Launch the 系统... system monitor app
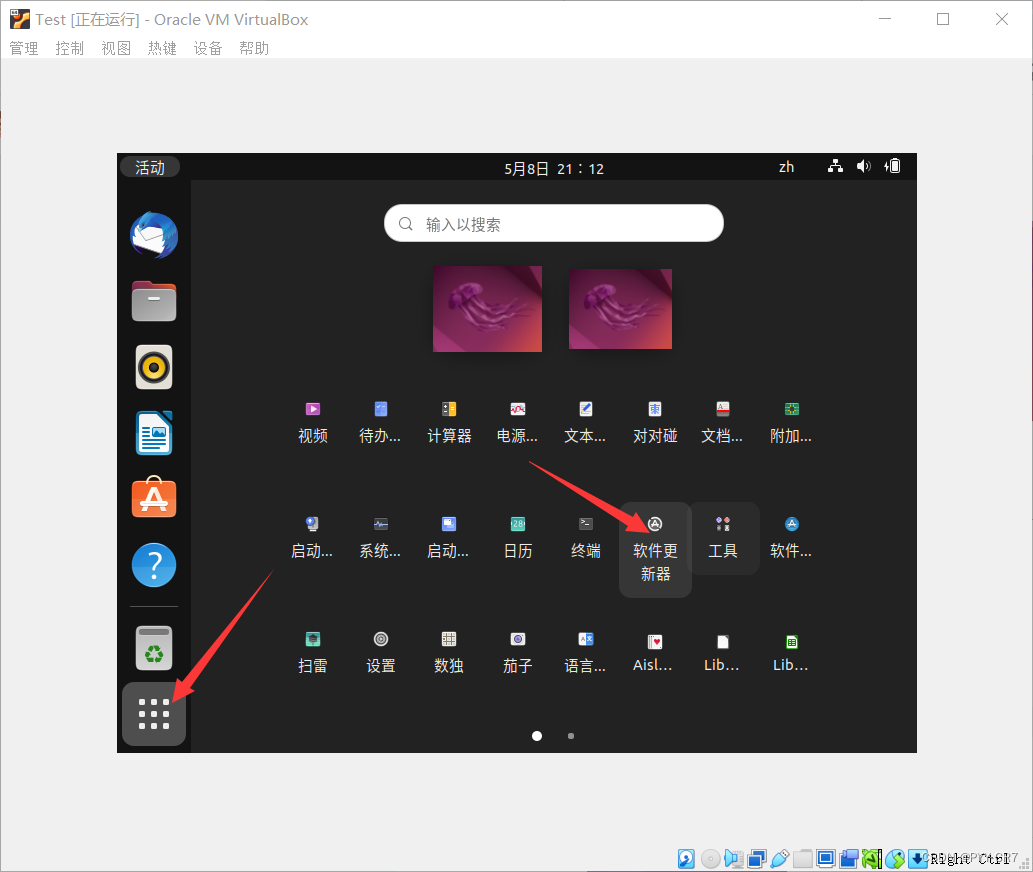Screen dimensions: 1033x872 click(380, 537)
